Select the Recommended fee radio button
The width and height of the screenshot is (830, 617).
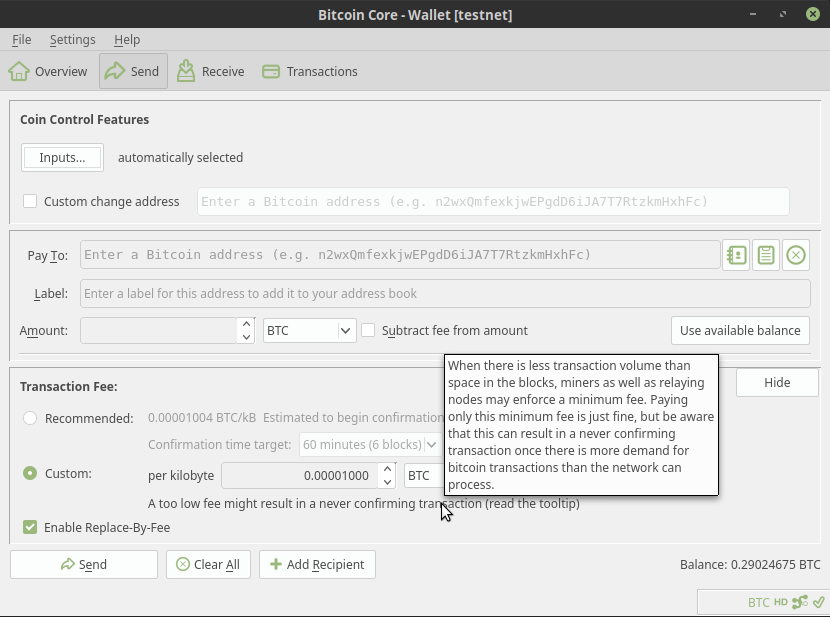(30, 418)
